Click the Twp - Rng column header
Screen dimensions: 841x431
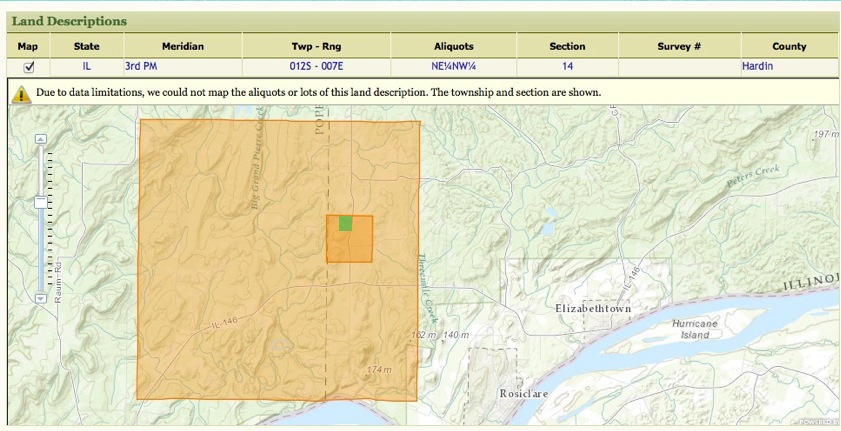coord(316,46)
